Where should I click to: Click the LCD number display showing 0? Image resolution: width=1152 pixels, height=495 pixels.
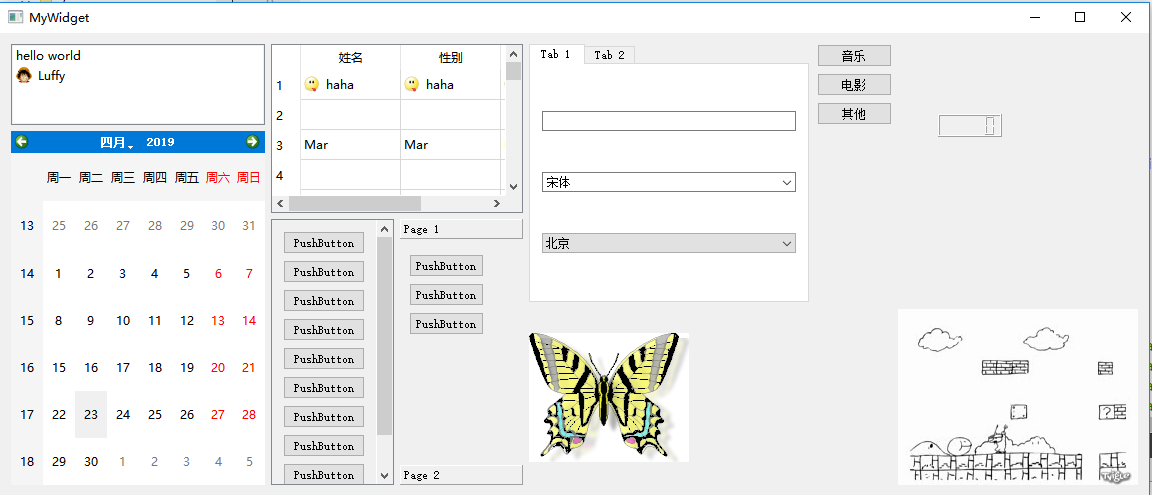tap(970, 126)
